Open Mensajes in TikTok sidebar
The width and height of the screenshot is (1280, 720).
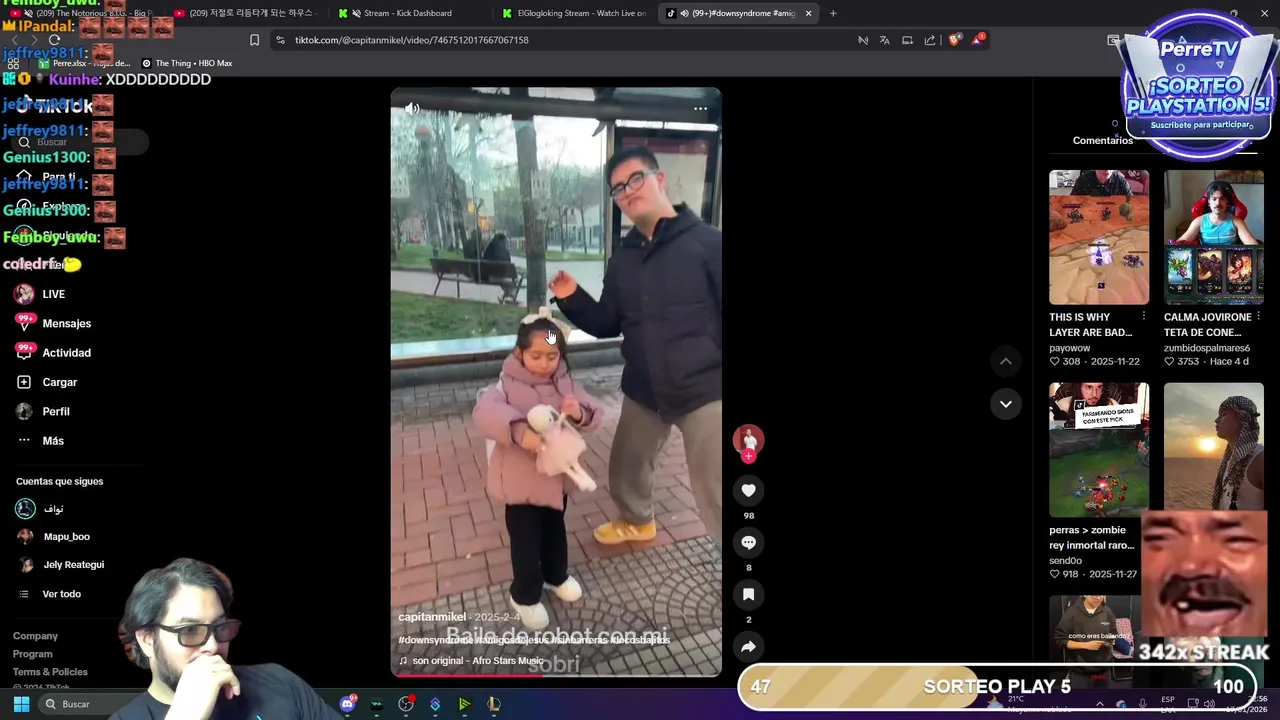coord(53,323)
